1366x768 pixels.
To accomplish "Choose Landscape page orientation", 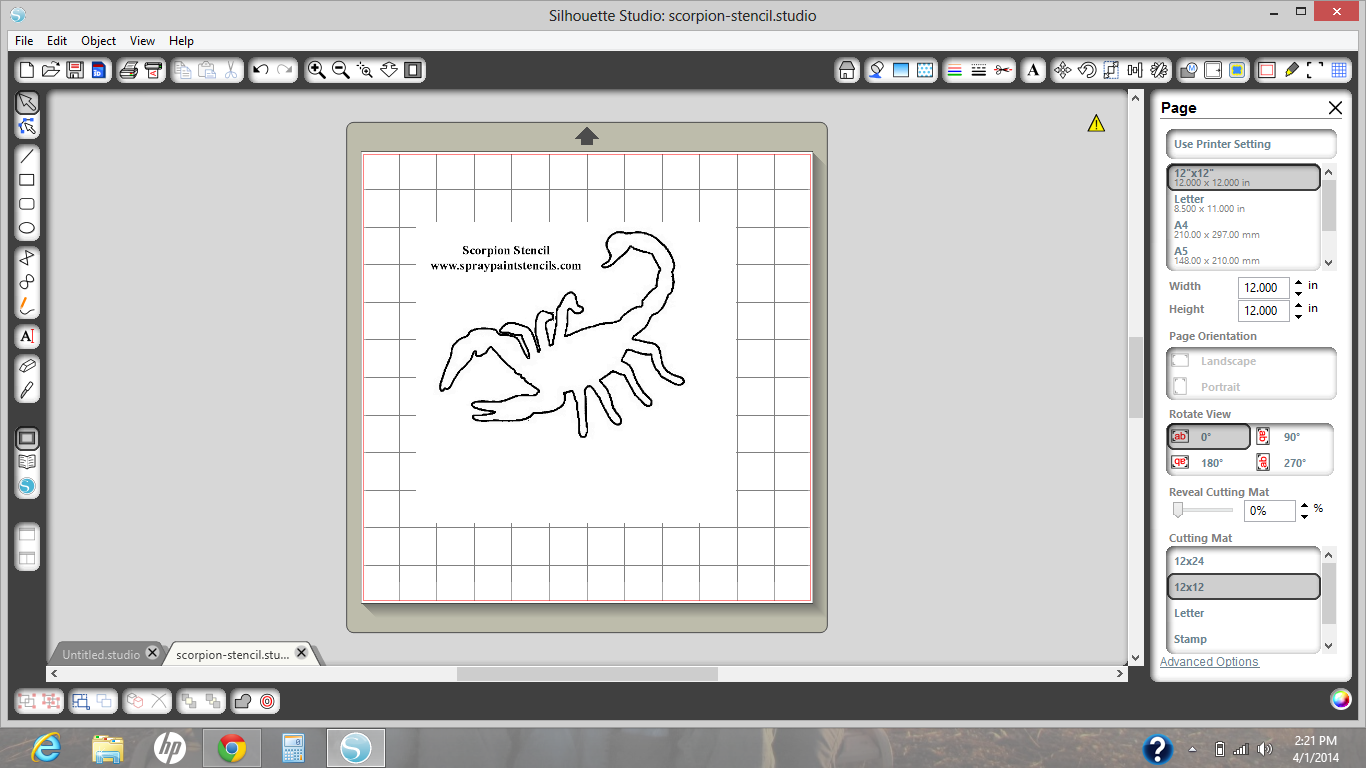I will 1251,361.
